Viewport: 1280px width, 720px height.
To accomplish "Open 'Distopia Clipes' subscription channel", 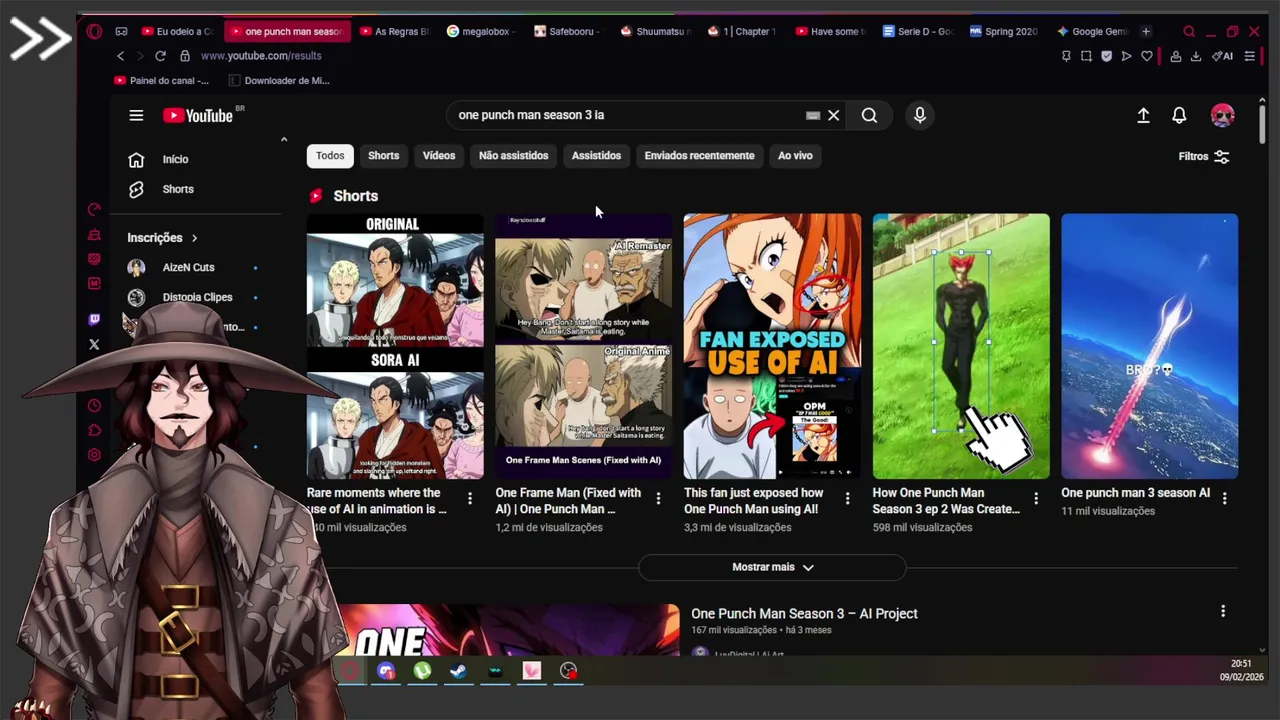I will coord(197,297).
